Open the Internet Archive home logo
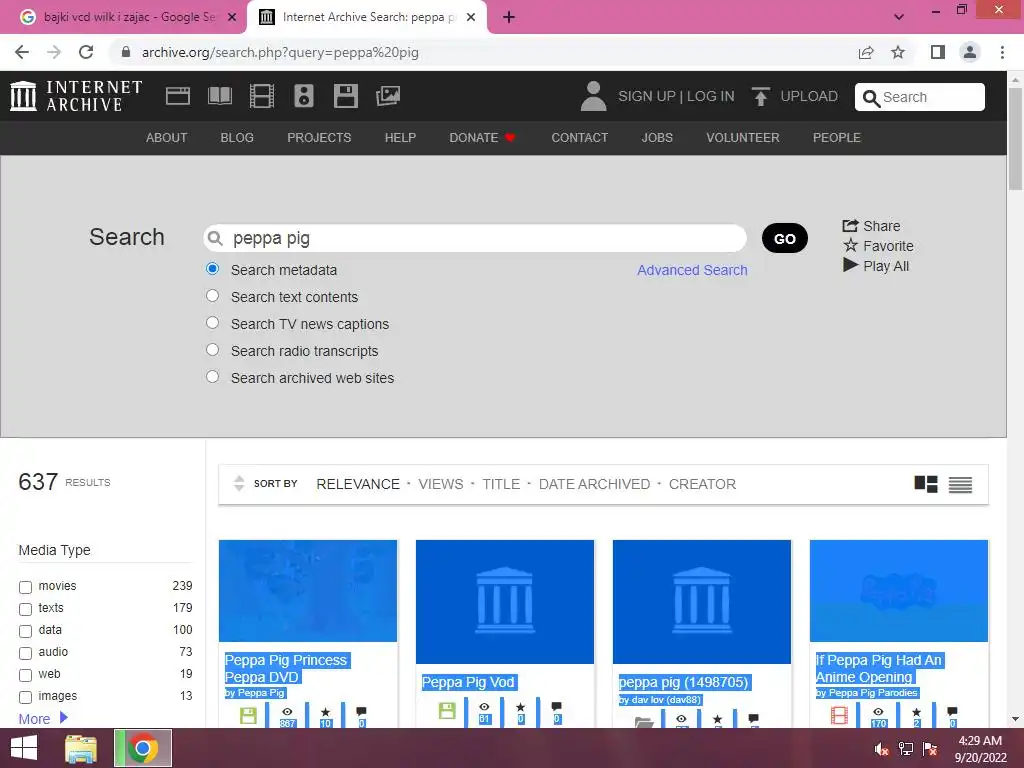1024x768 pixels. (x=76, y=96)
